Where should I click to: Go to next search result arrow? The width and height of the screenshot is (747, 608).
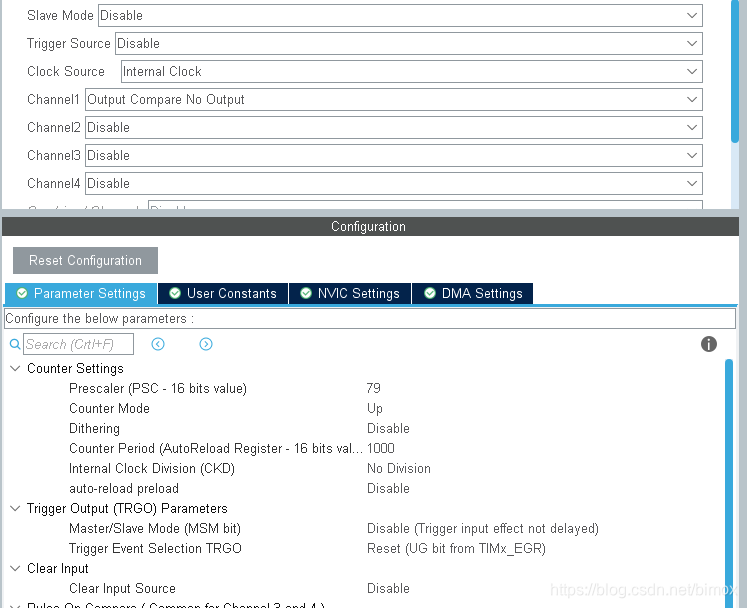[x=206, y=344]
